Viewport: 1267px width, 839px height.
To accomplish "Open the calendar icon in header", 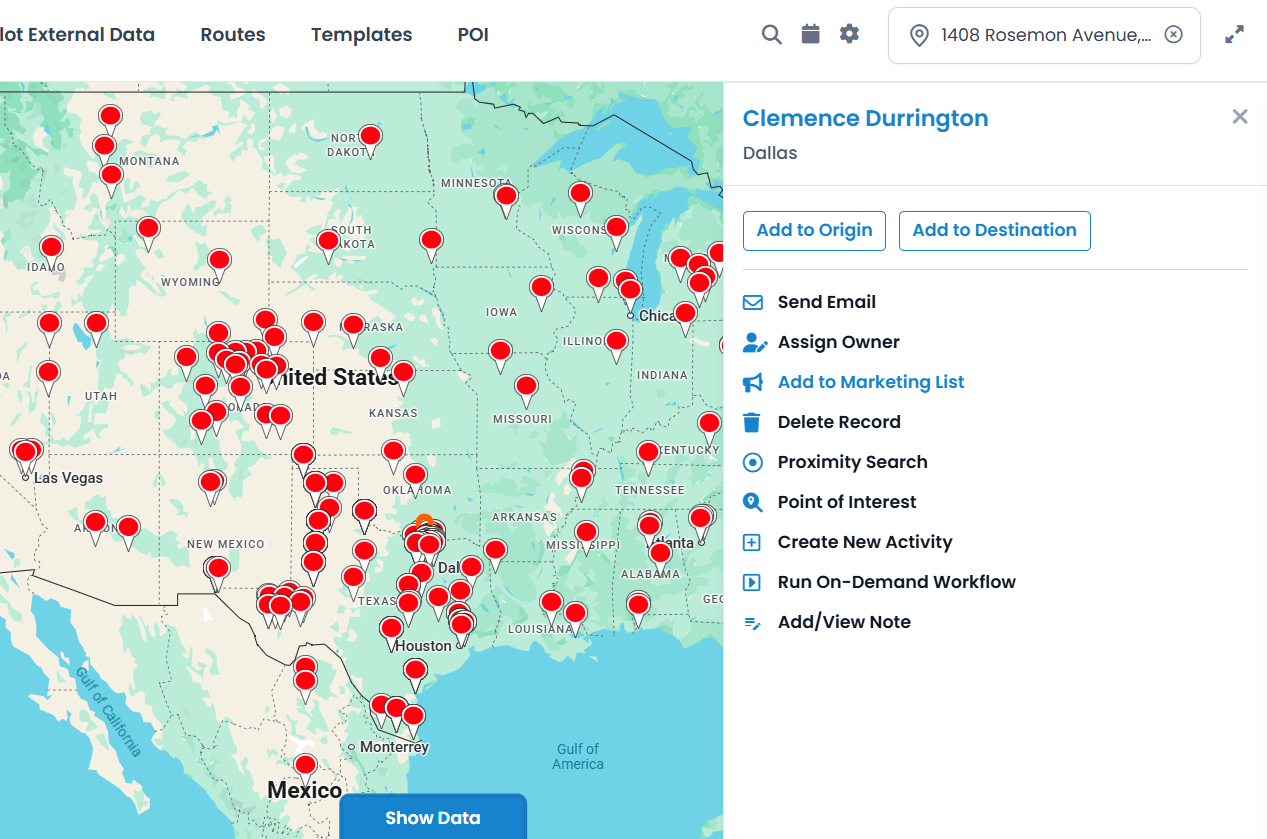I will pyautogui.click(x=810, y=35).
